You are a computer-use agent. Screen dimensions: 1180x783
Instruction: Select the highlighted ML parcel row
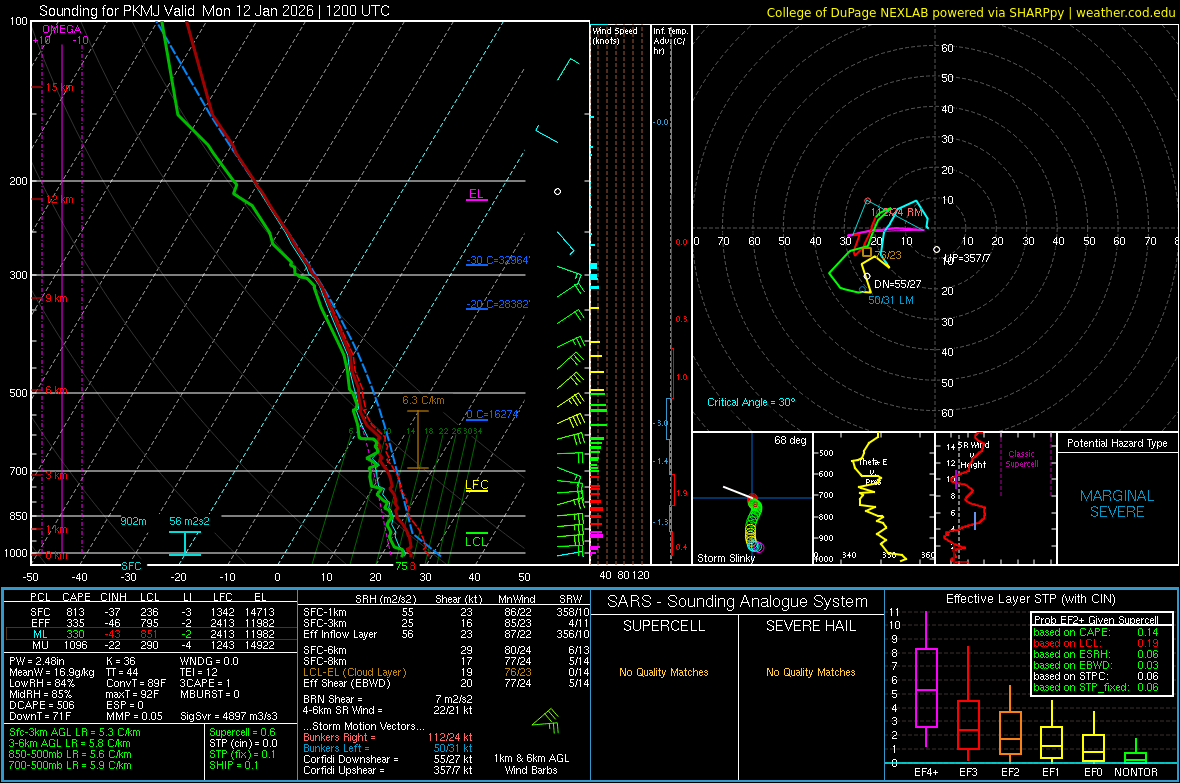click(151, 635)
